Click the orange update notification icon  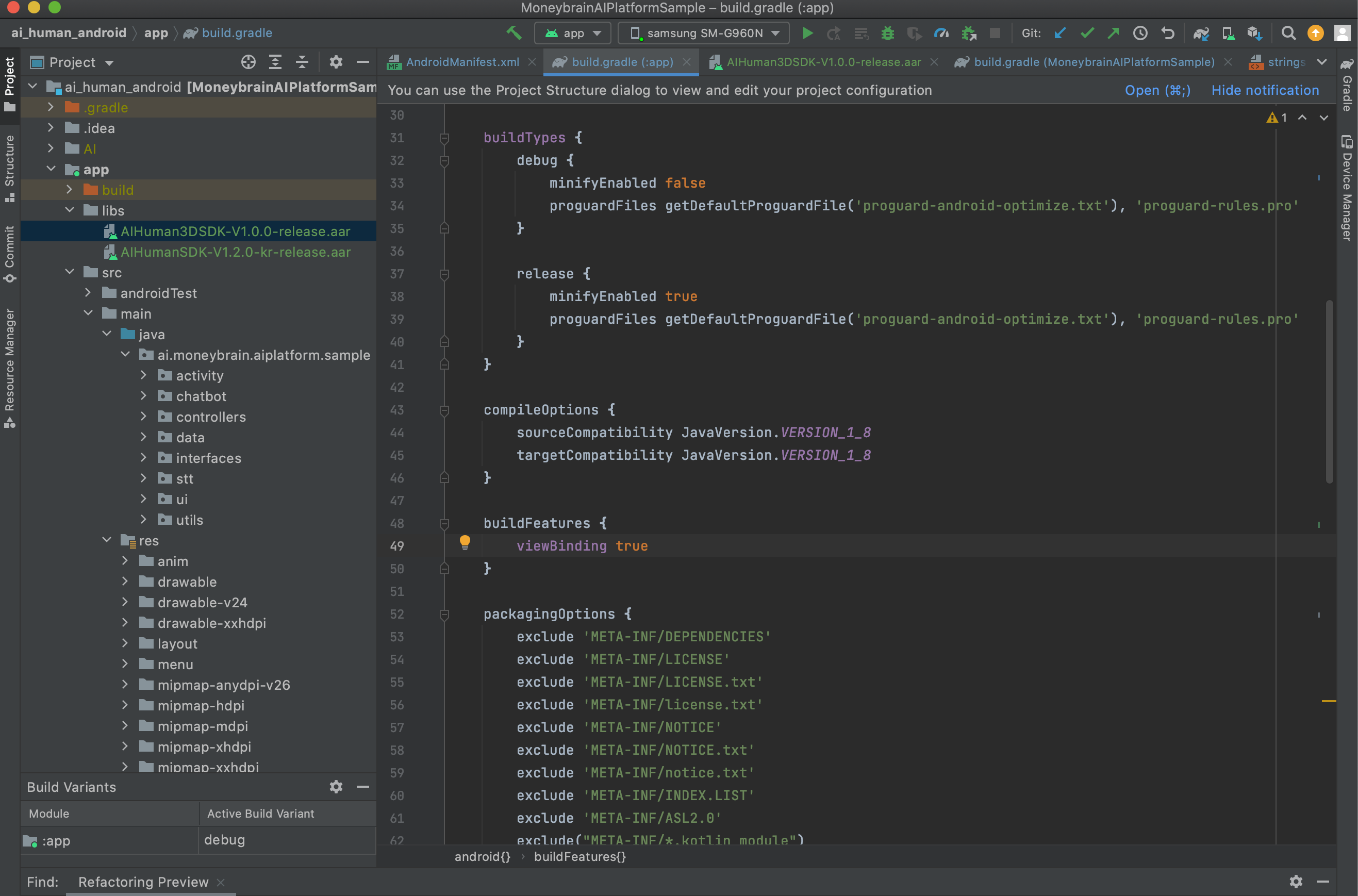[1315, 33]
